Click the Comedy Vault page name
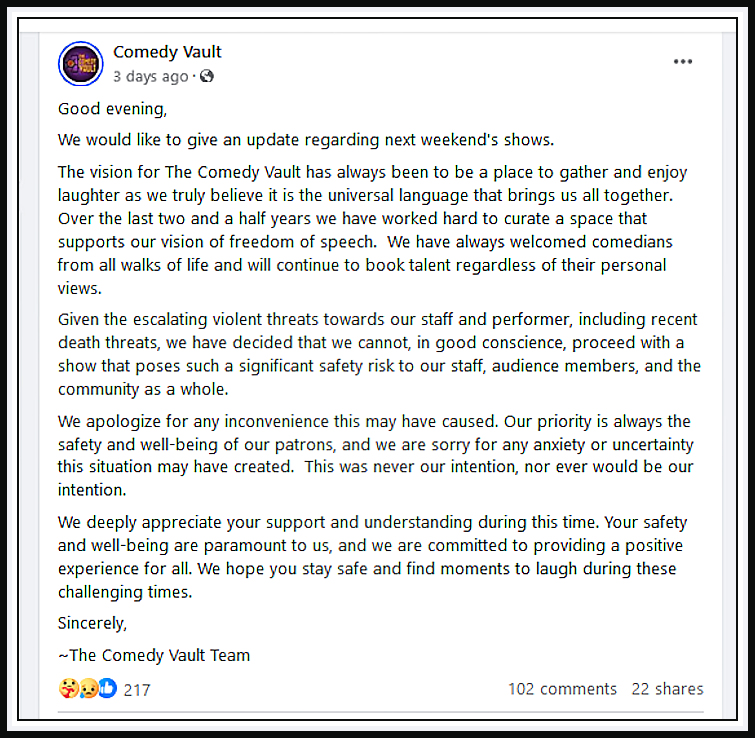 coord(167,52)
